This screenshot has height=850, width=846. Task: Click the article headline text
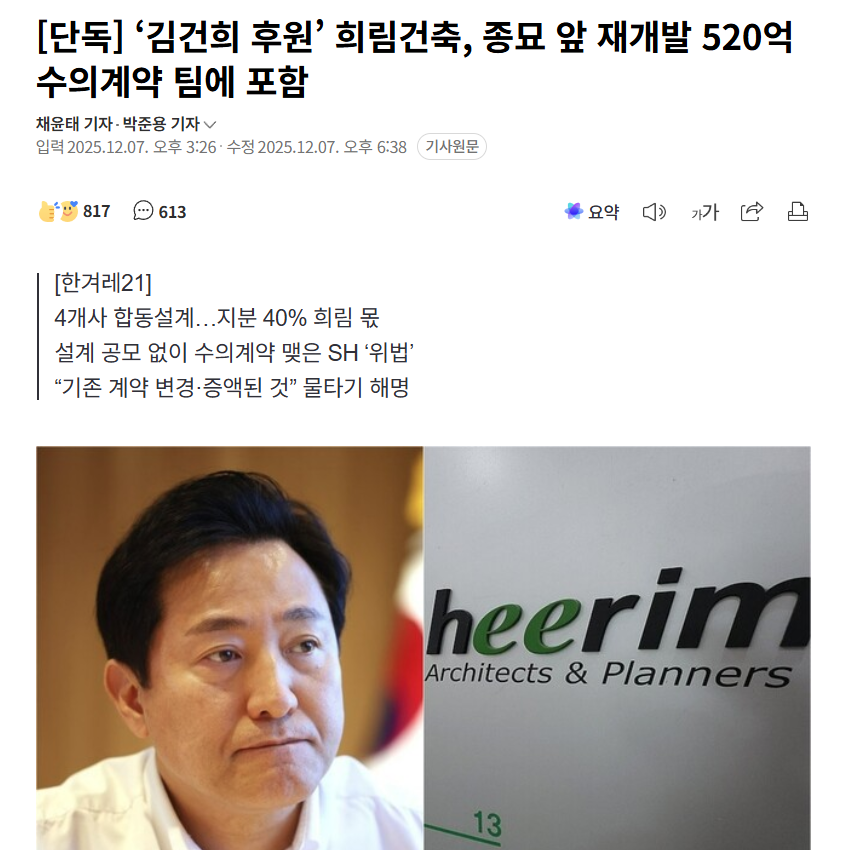pyautogui.click(x=415, y=59)
